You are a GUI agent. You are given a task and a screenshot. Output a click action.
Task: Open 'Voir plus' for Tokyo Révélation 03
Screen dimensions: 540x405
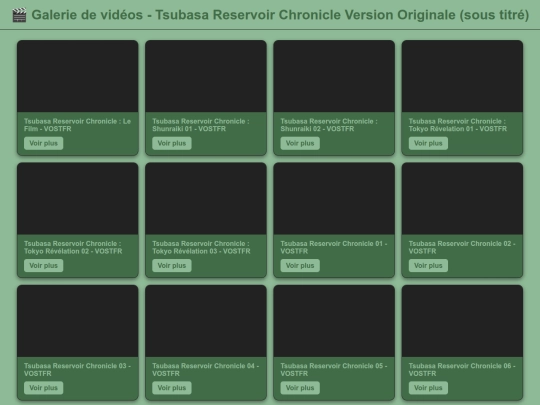pos(172,266)
